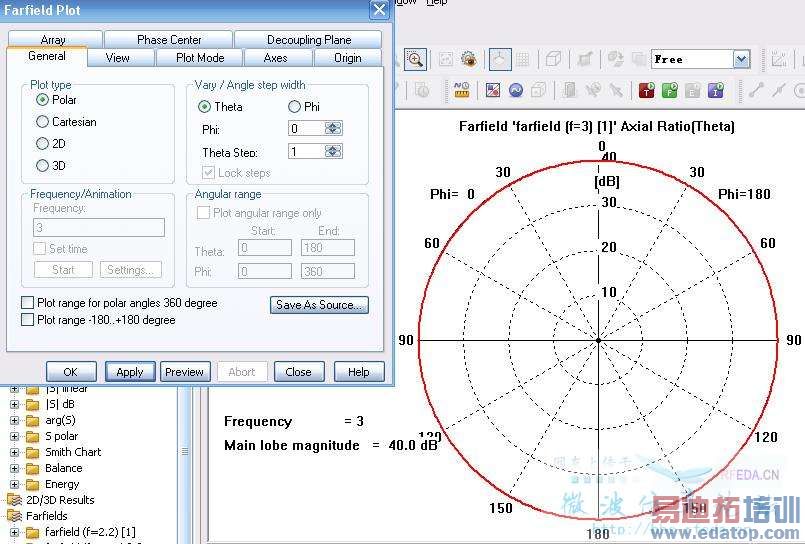Choose Theta as the varying angle
The width and height of the screenshot is (805, 544).
click(x=204, y=107)
